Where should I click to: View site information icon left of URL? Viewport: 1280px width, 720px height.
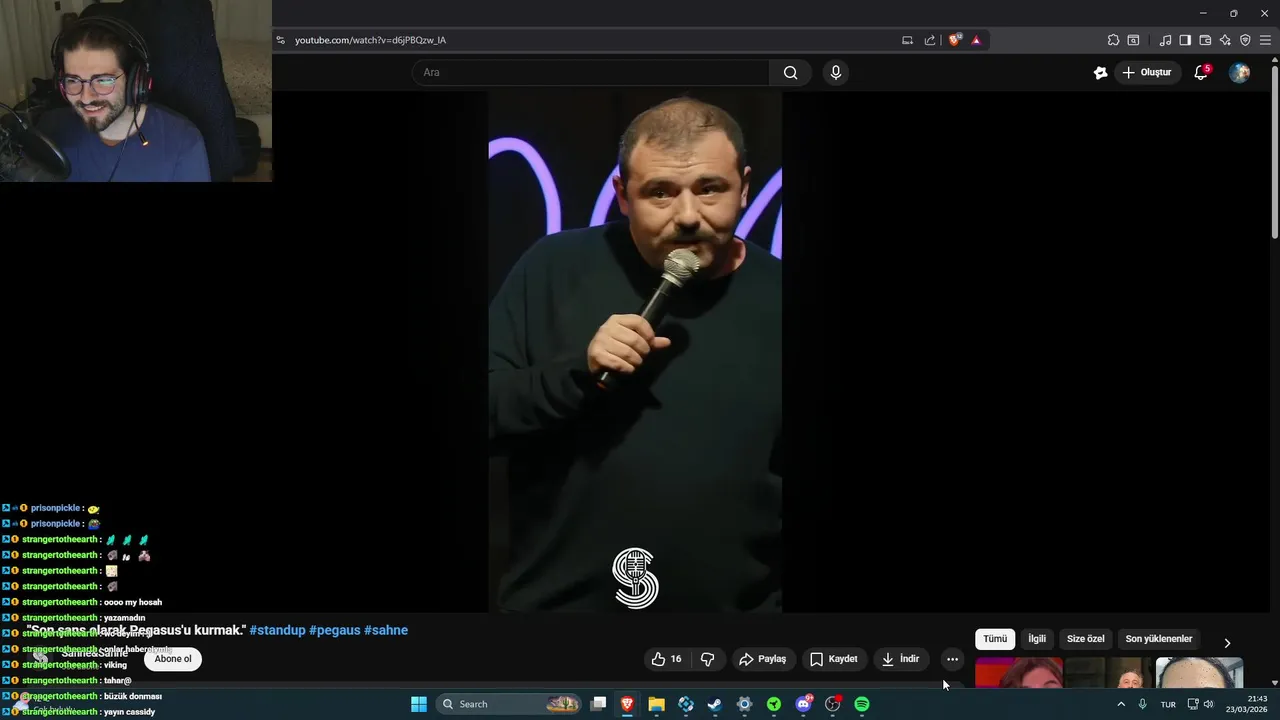click(281, 40)
